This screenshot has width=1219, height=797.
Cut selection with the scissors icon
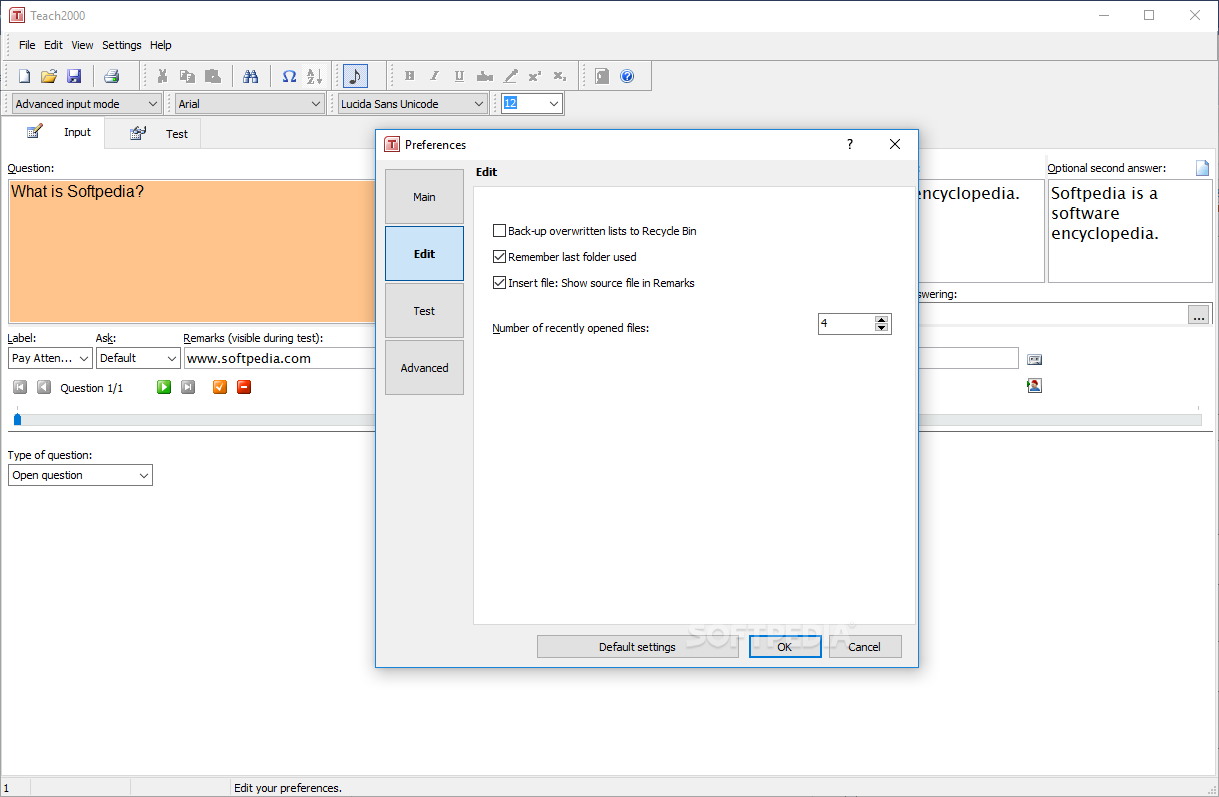point(161,76)
